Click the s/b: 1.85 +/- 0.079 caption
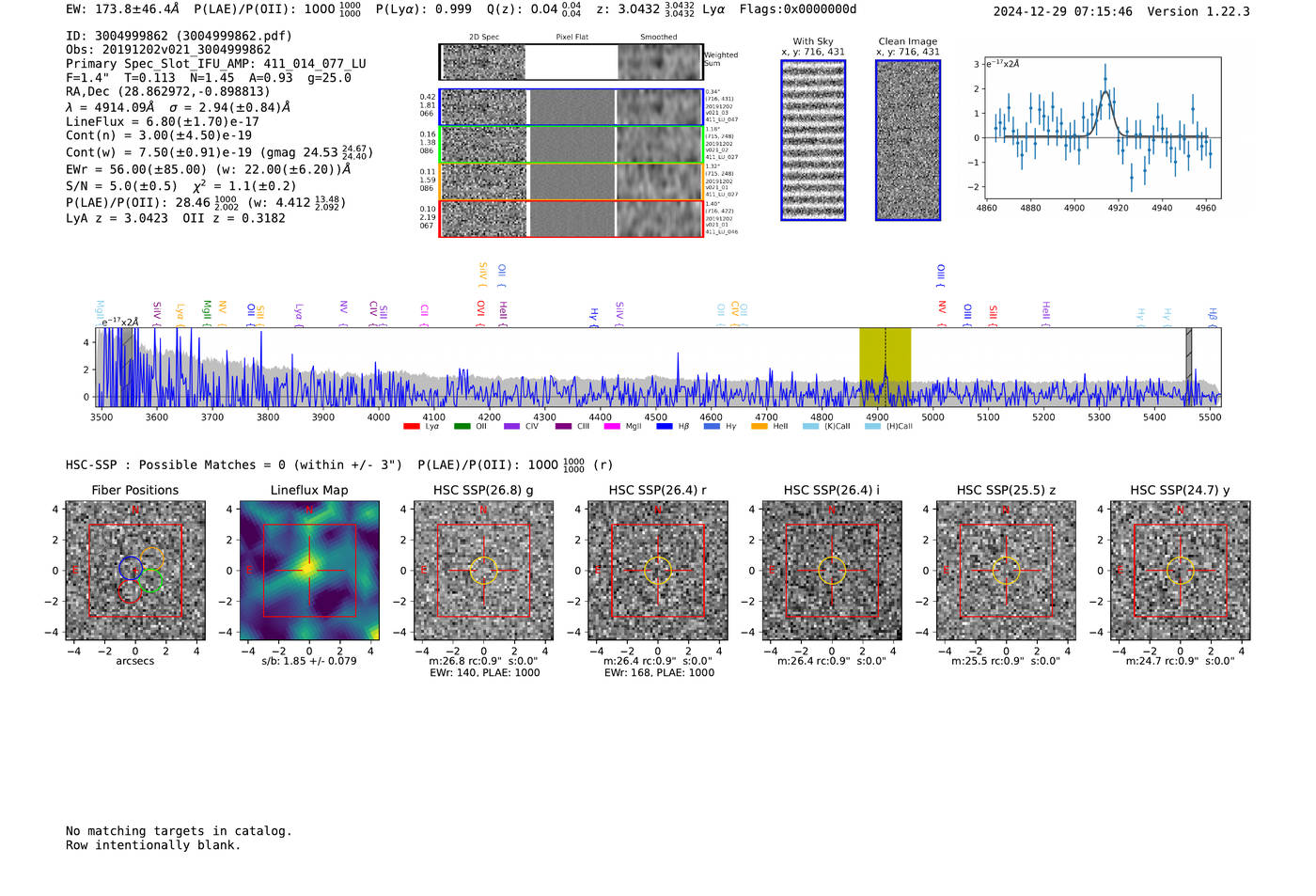The image size is (1316, 896). click(x=309, y=661)
